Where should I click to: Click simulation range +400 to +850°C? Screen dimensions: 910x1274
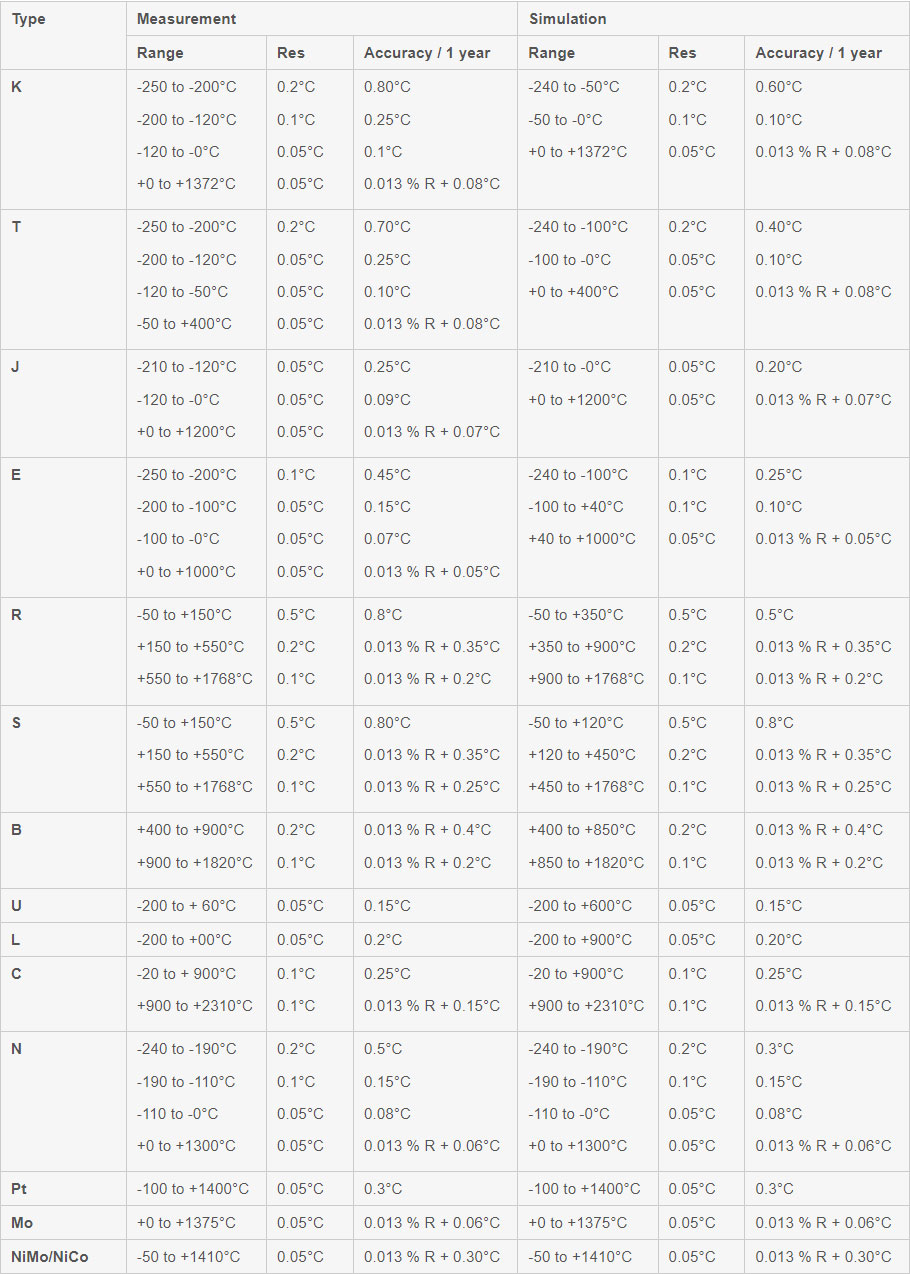[582, 829]
